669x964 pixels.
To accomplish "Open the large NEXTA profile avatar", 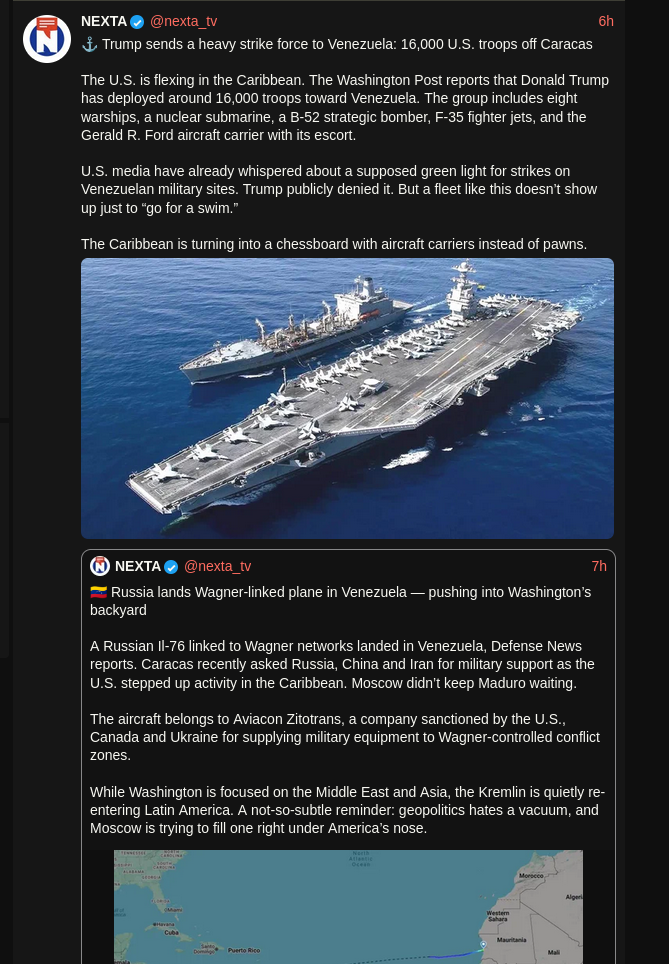I will (47, 39).
